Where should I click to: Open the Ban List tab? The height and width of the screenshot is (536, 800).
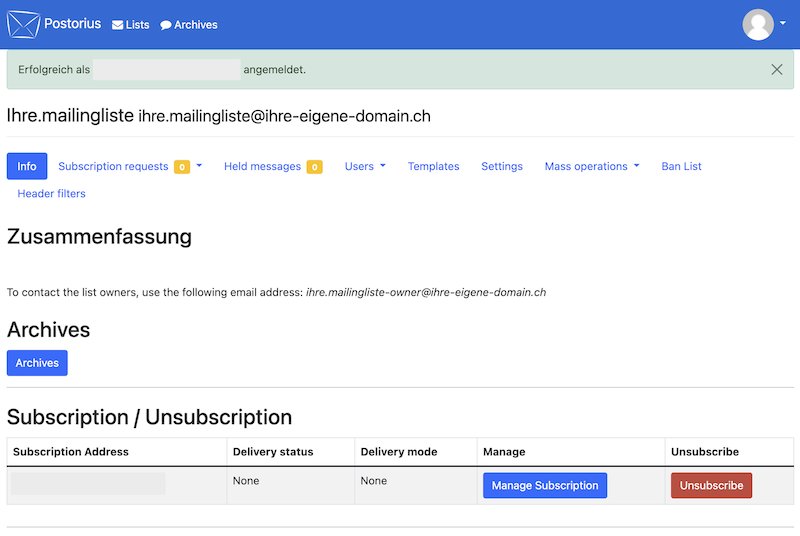pyautogui.click(x=681, y=166)
